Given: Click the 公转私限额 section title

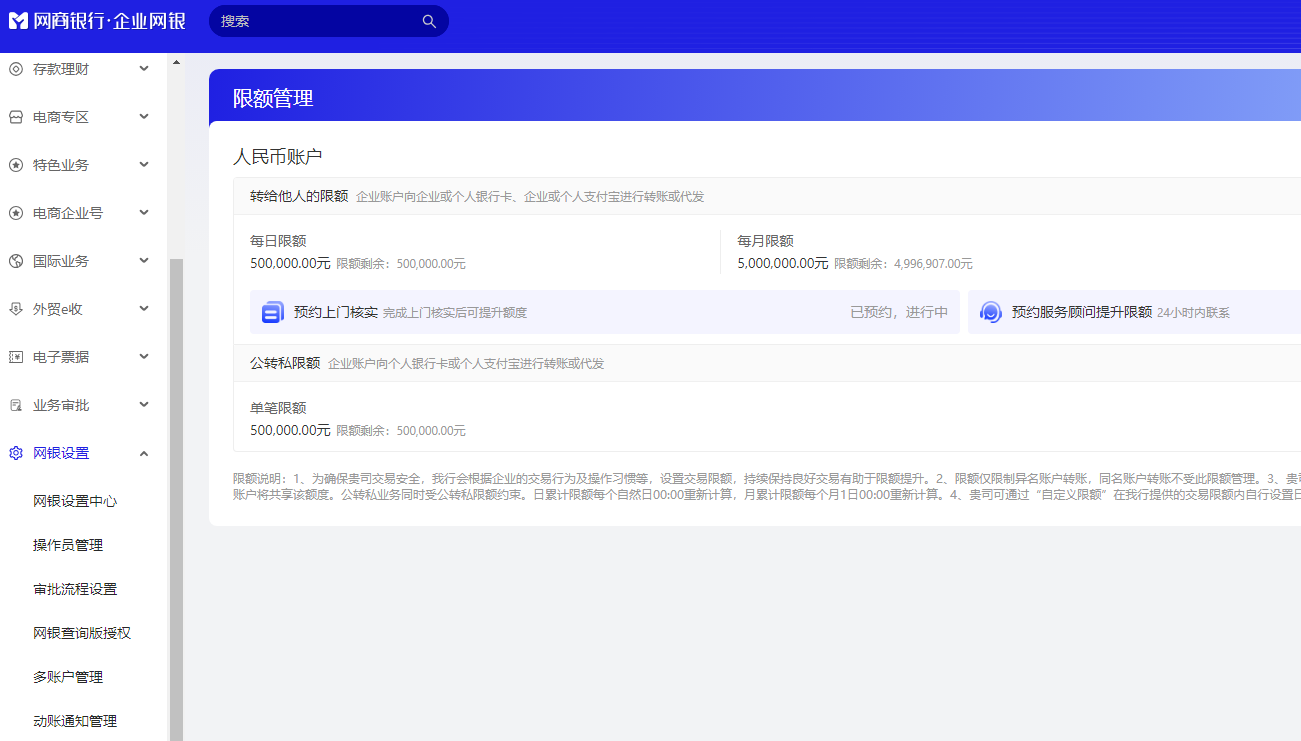Looking at the screenshot, I should click(285, 363).
